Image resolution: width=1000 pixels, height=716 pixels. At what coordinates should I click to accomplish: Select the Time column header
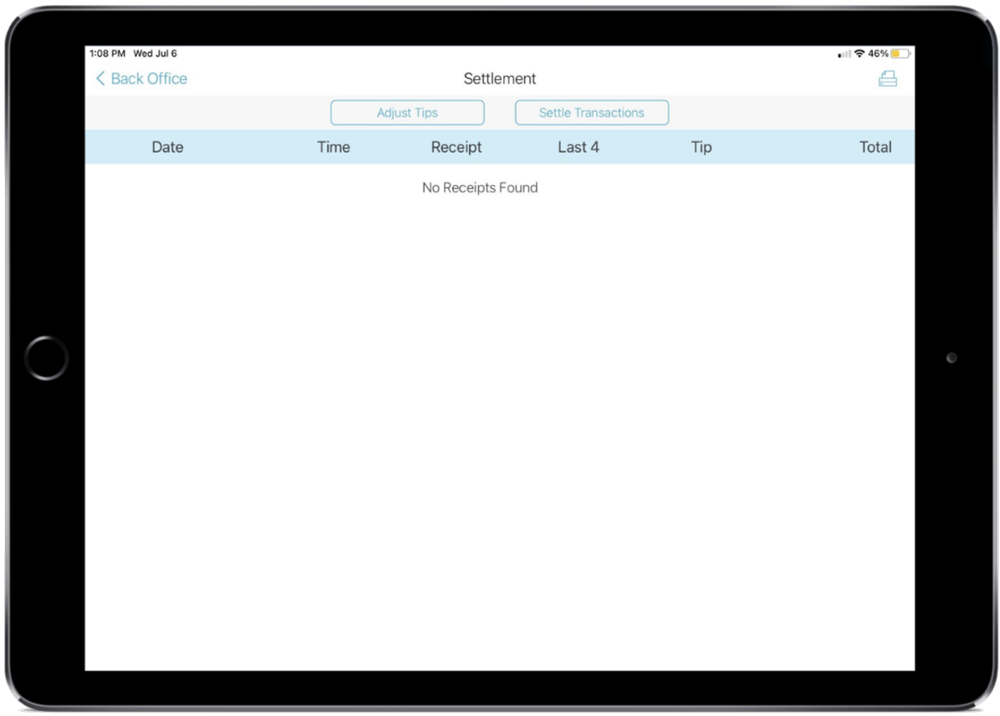pos(333,147)
